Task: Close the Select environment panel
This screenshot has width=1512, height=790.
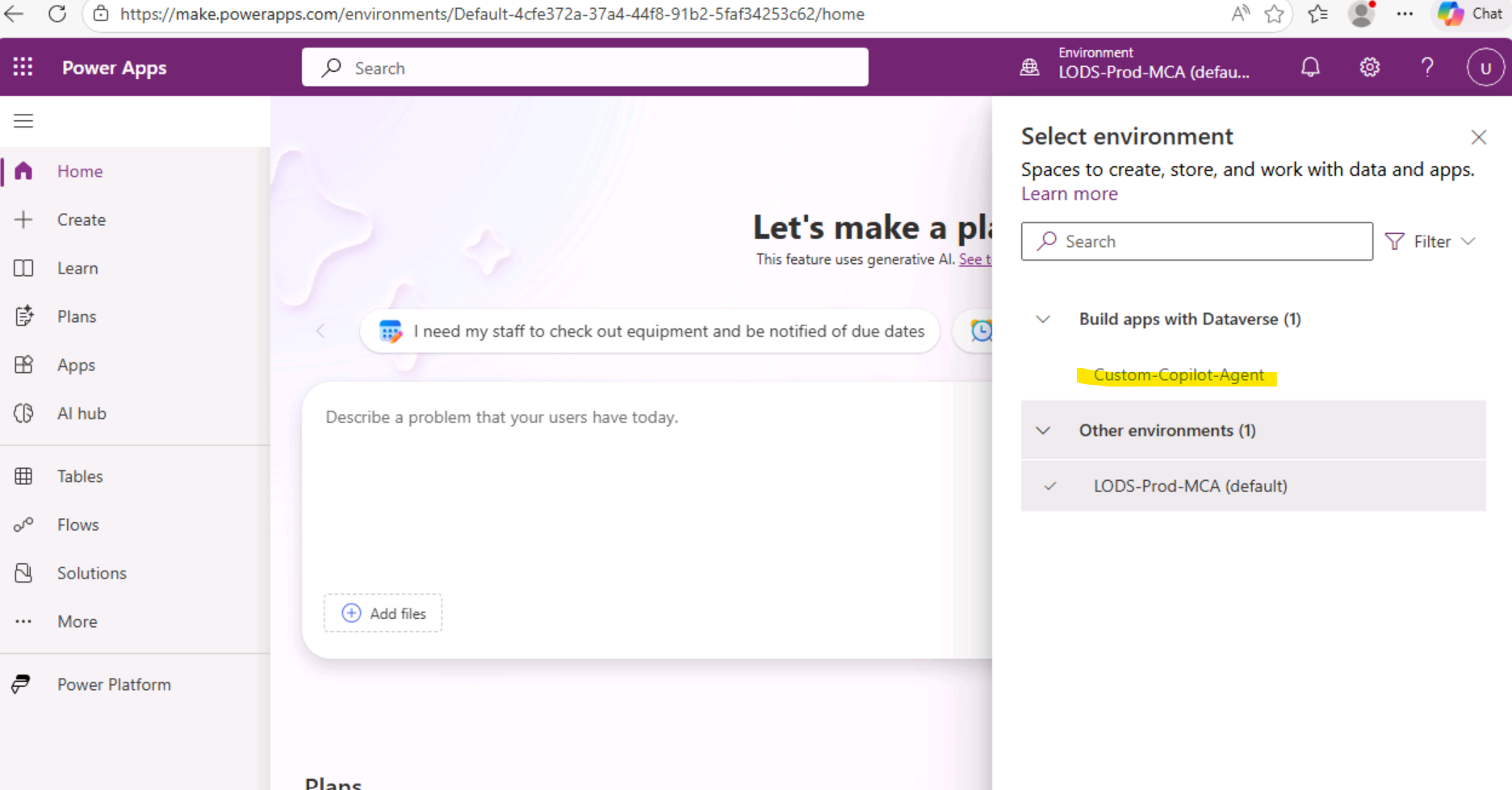Action: pos(1478,137)
